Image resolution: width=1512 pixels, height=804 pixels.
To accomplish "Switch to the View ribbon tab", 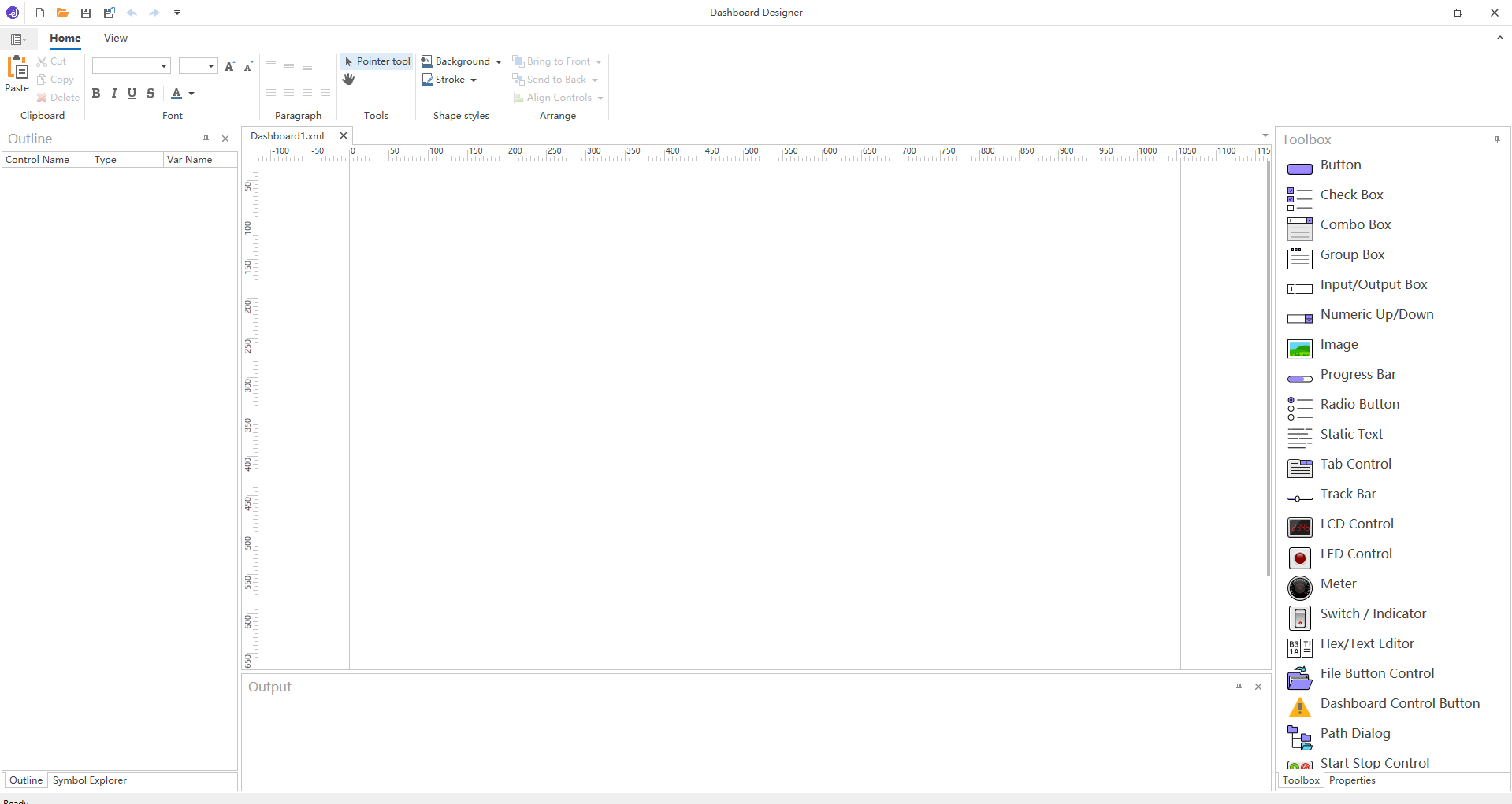I will pos(115,38).
